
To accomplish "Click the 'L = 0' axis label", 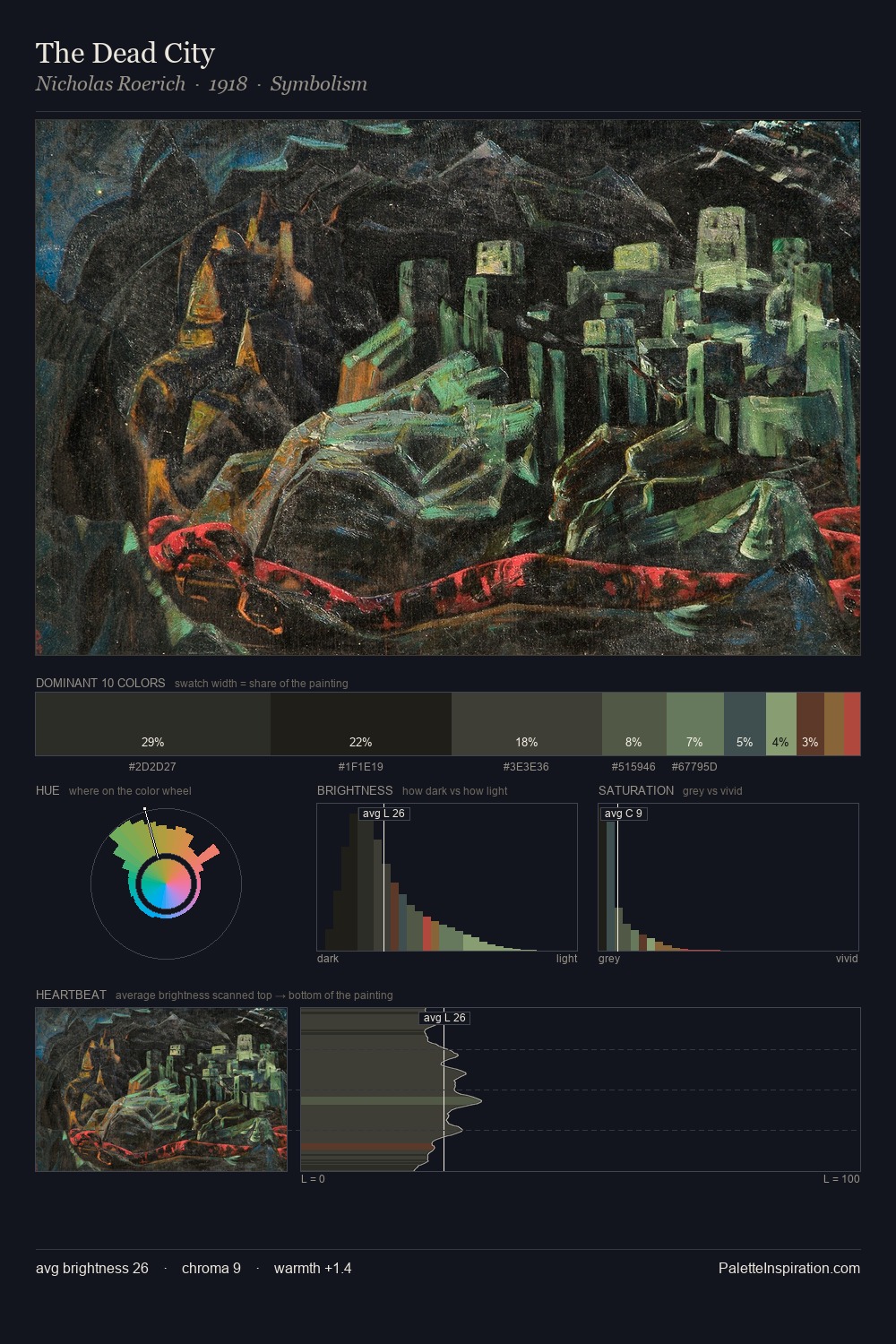I will tap(313, 1179).
